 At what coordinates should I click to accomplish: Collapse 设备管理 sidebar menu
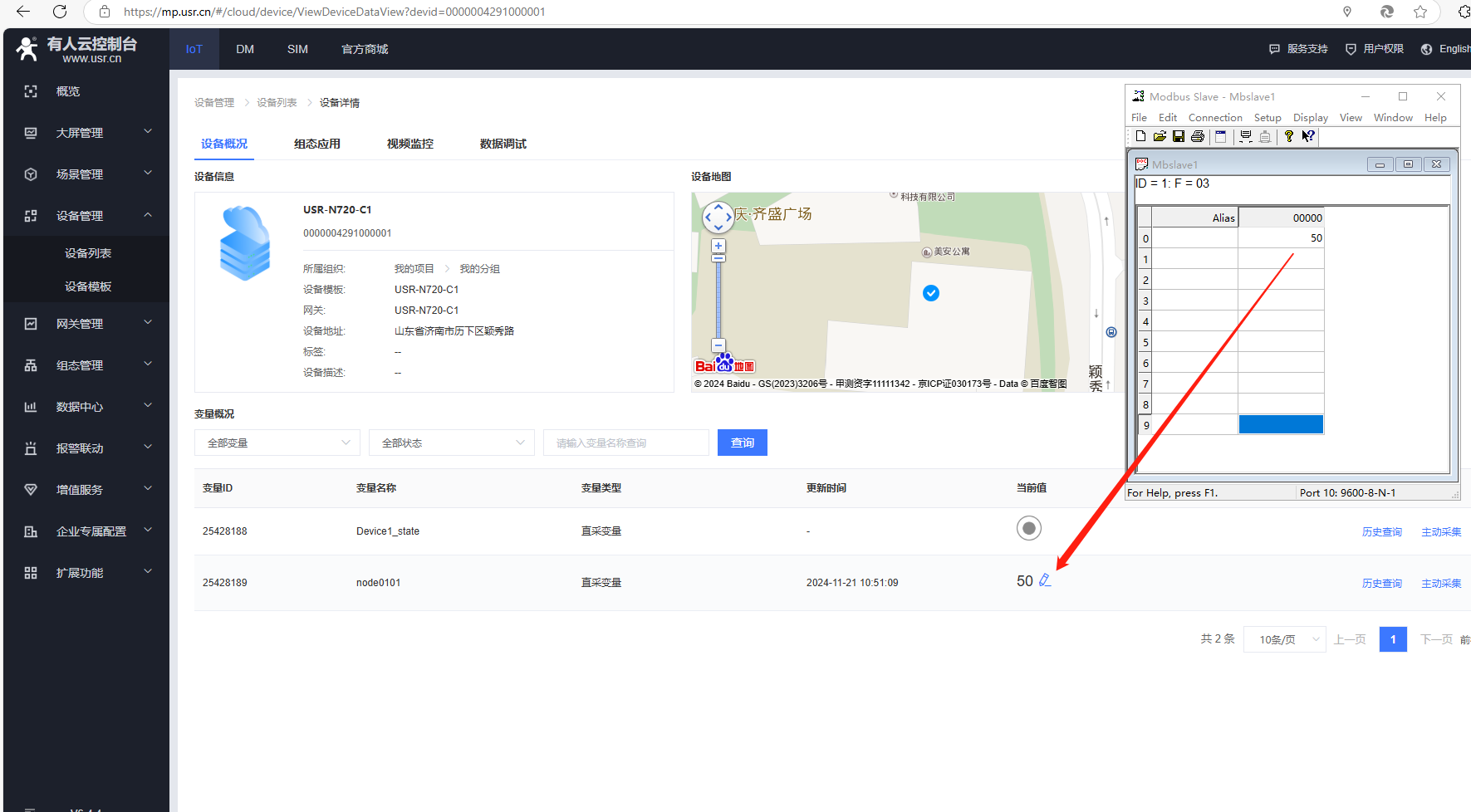pyautogui.click(x=86, y=216)
